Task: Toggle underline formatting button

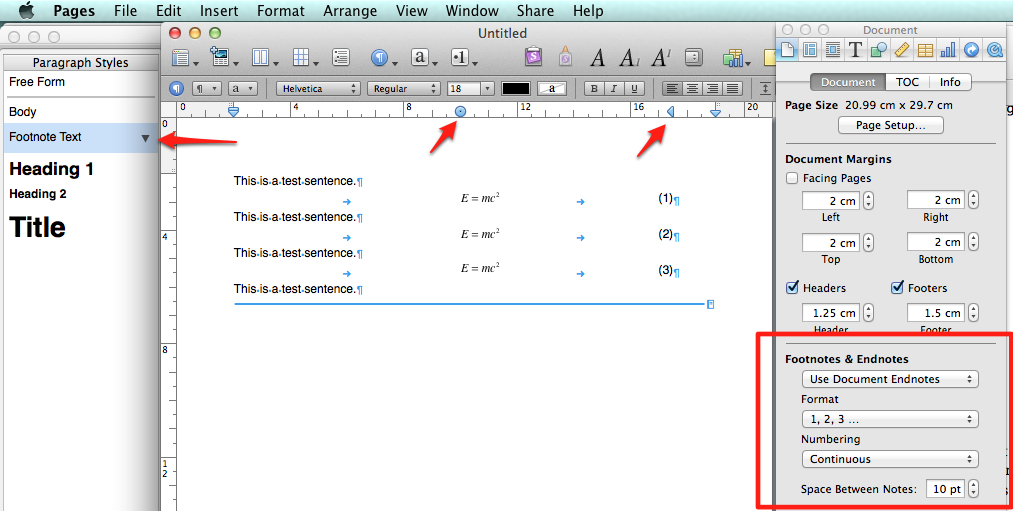Action: (634, 89)
